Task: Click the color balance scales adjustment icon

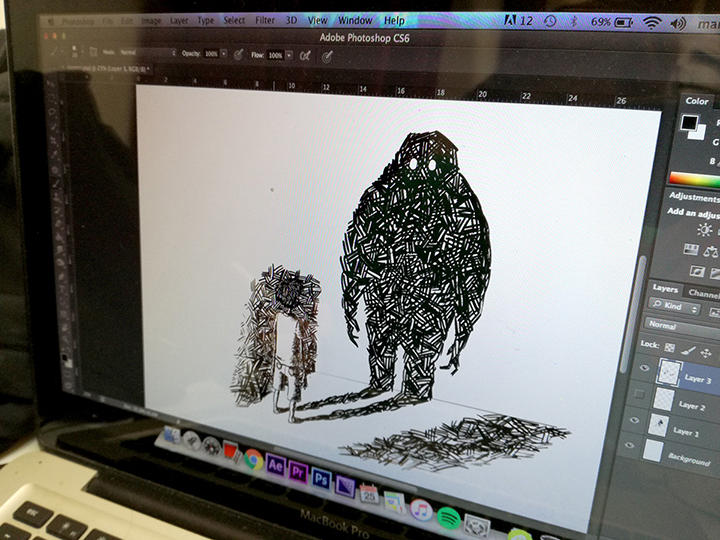Action: pos(711,251)
